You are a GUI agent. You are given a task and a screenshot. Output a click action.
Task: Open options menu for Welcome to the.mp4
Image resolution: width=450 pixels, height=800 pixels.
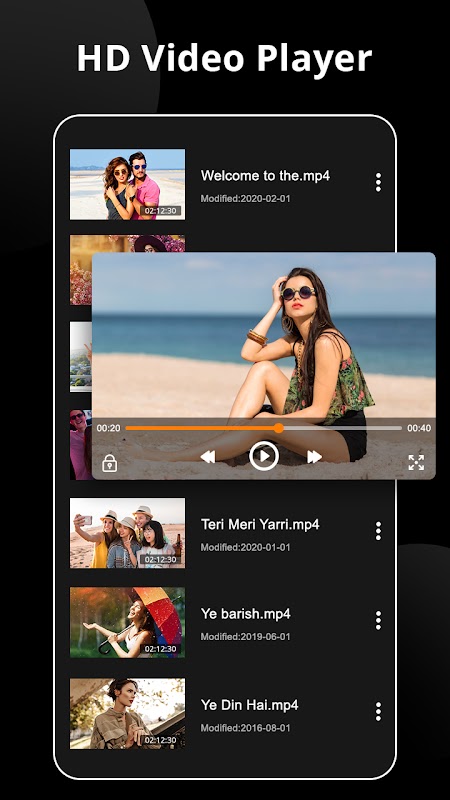point(378,182)
